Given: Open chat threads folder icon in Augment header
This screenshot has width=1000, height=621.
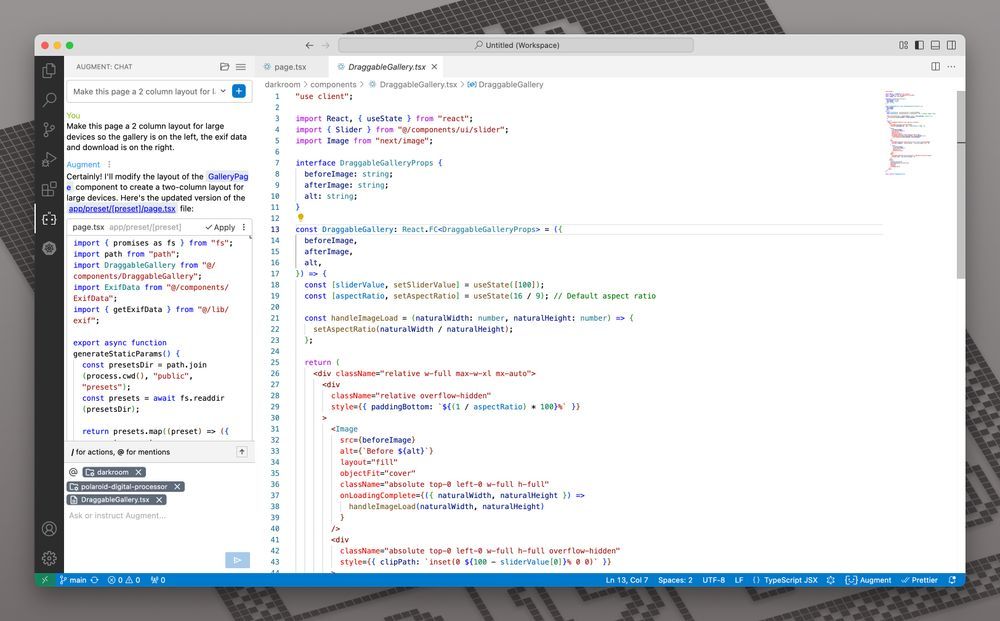Looking at the screenshot, I should click(x=224, y=66).
